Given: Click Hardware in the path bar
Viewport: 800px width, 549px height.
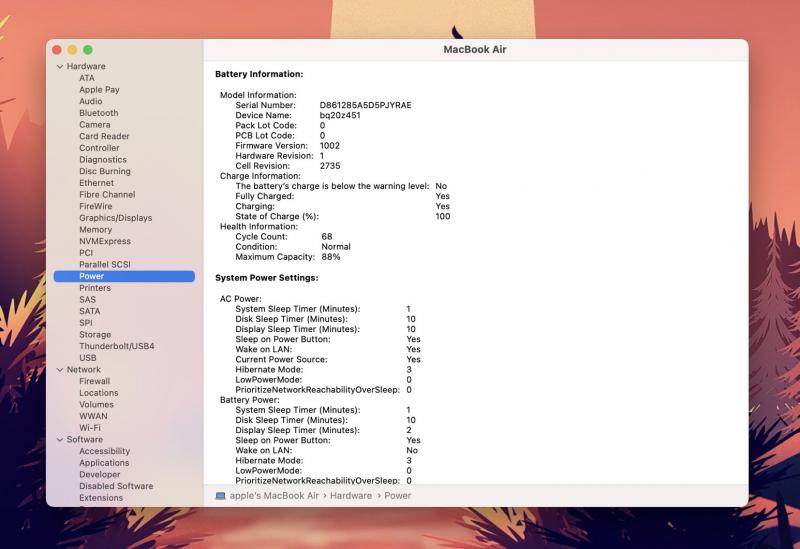Looking at the screenshot, I should tap(351, 495).
